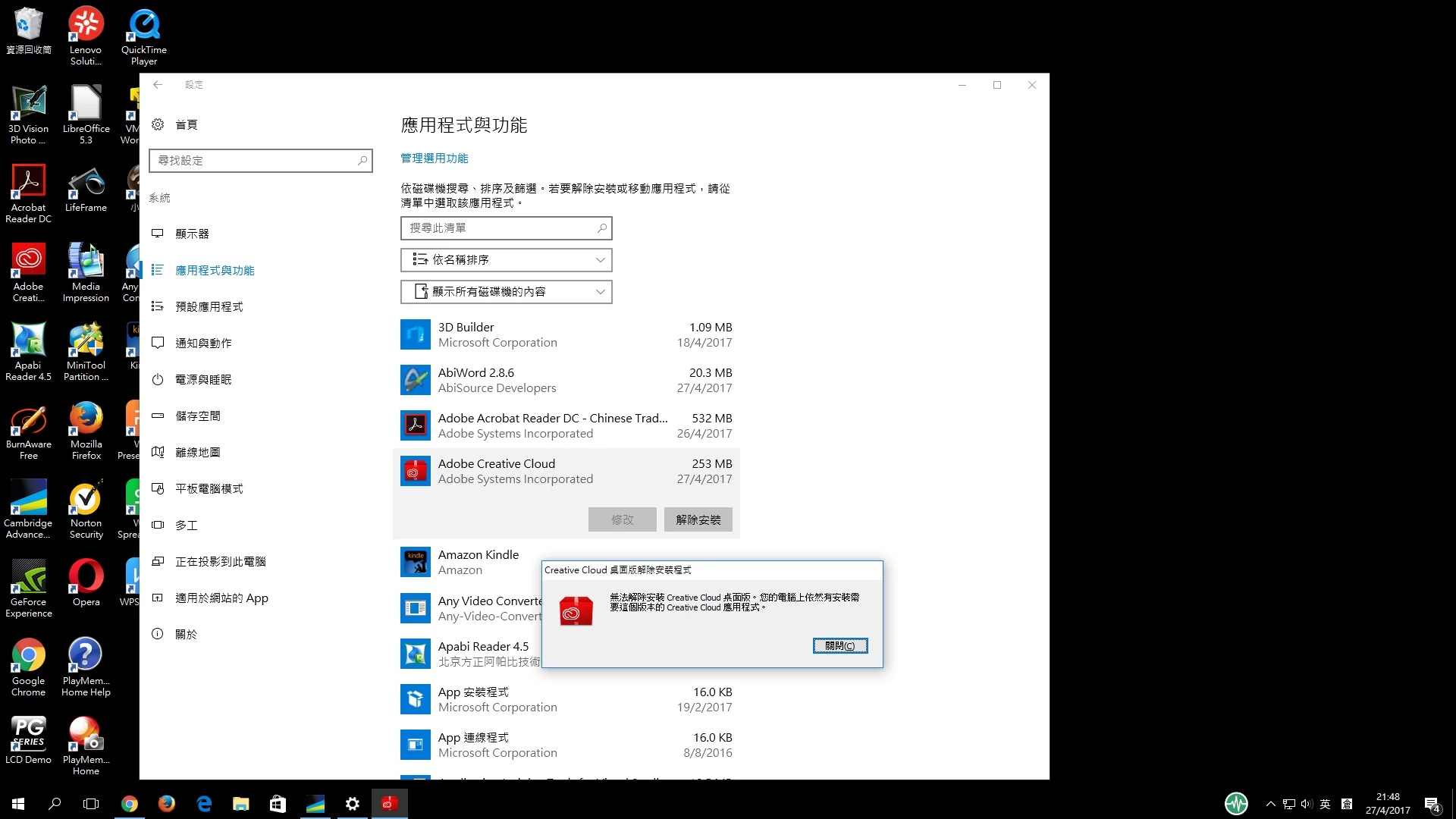This screenshot has width=1456, height=819.
Task: Expand the 依名稱排序 sort dropdown
Action: tap(506, 260)
